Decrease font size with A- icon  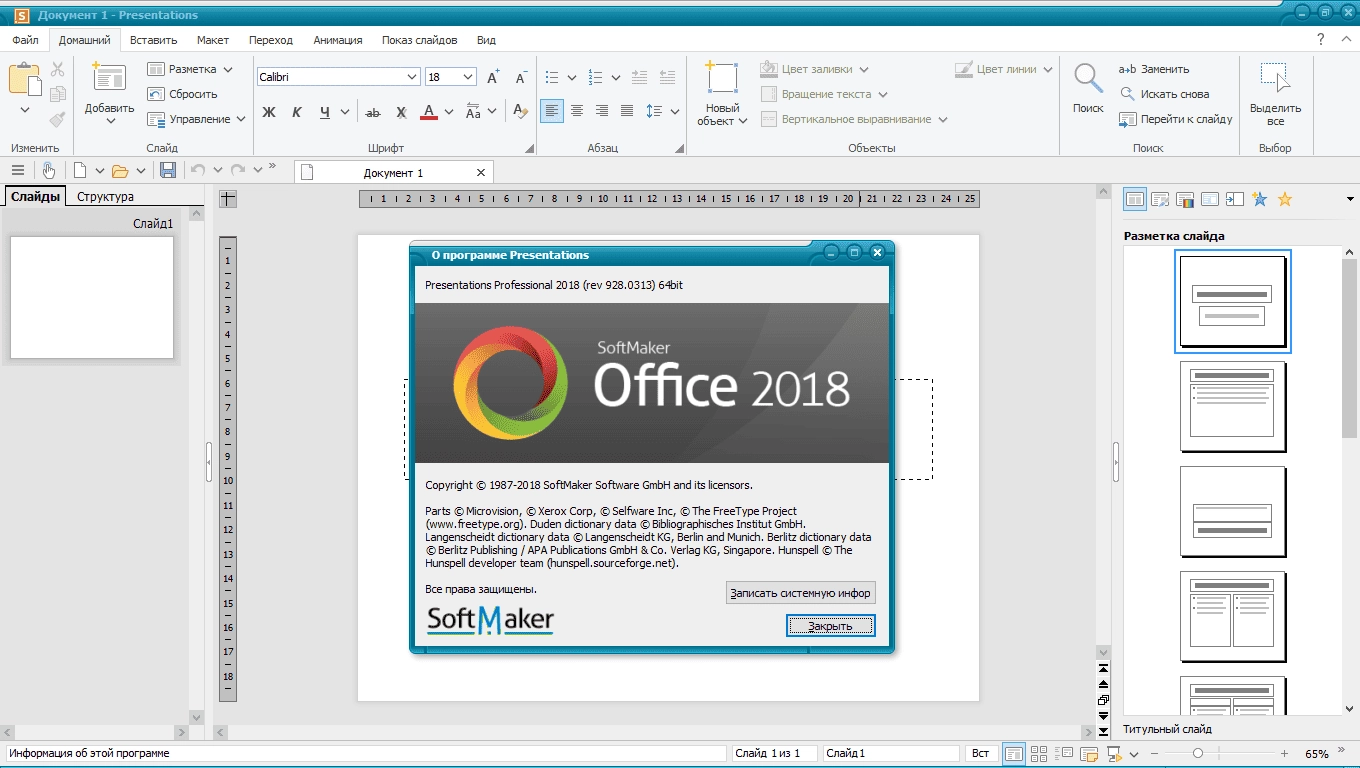coord(520,77)
